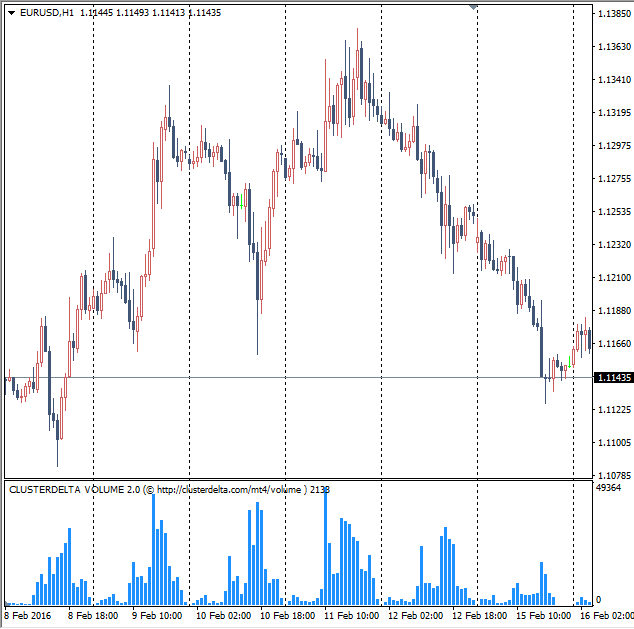Click the price scale value 1.12320

pos(614,245)
